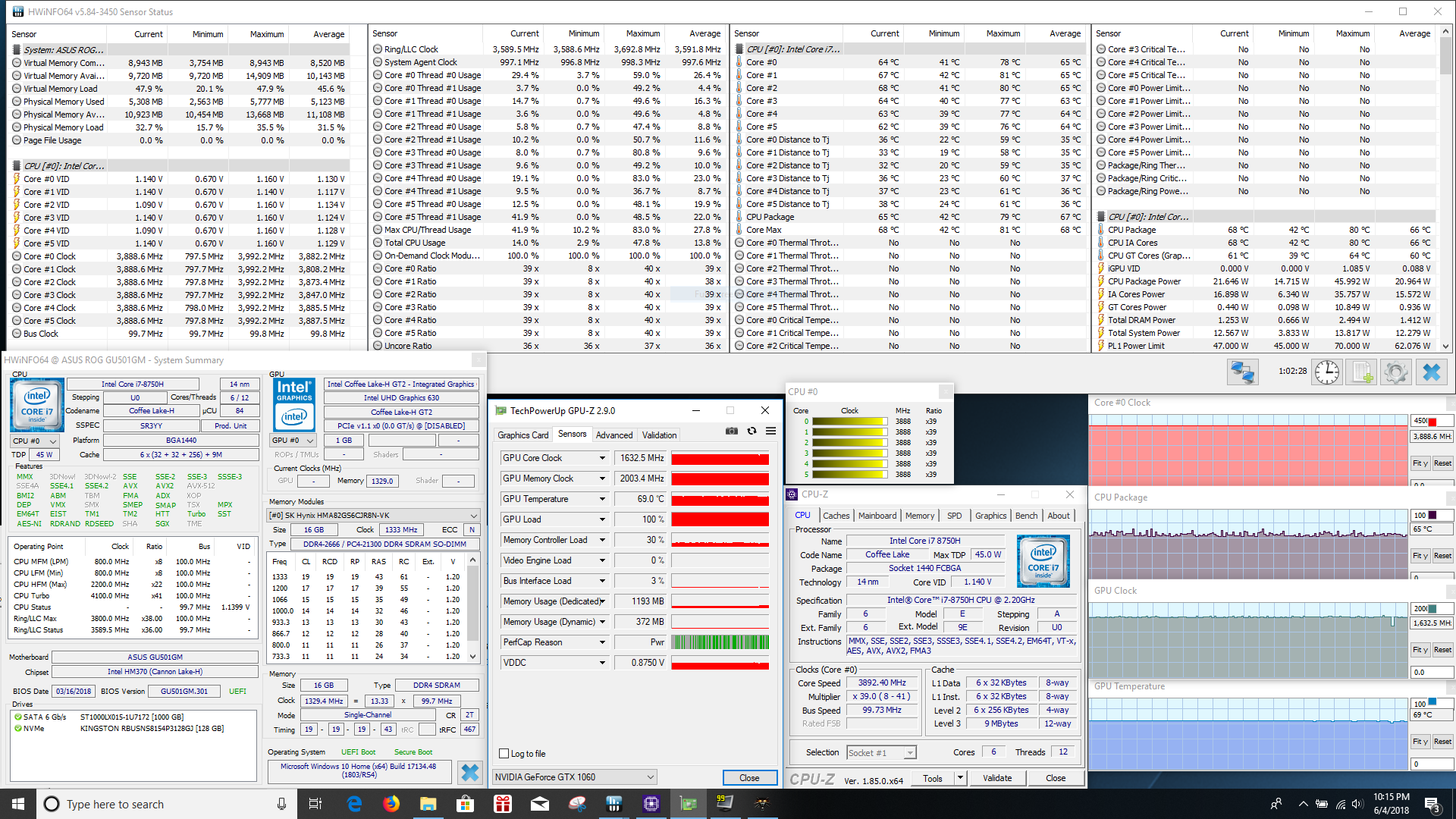
Task: Open the PerfCap Reason sensor dropdown
Action: tap(603, 642)
